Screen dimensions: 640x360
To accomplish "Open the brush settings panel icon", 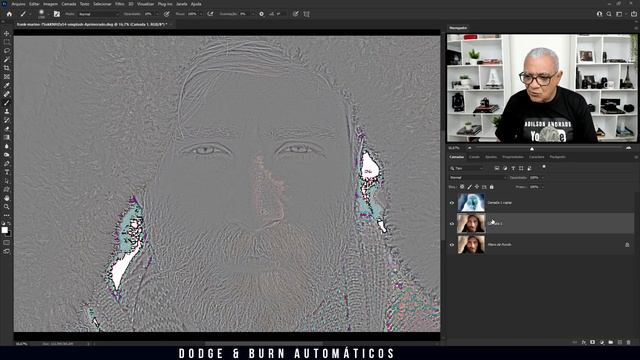I will tap(57, 14).
